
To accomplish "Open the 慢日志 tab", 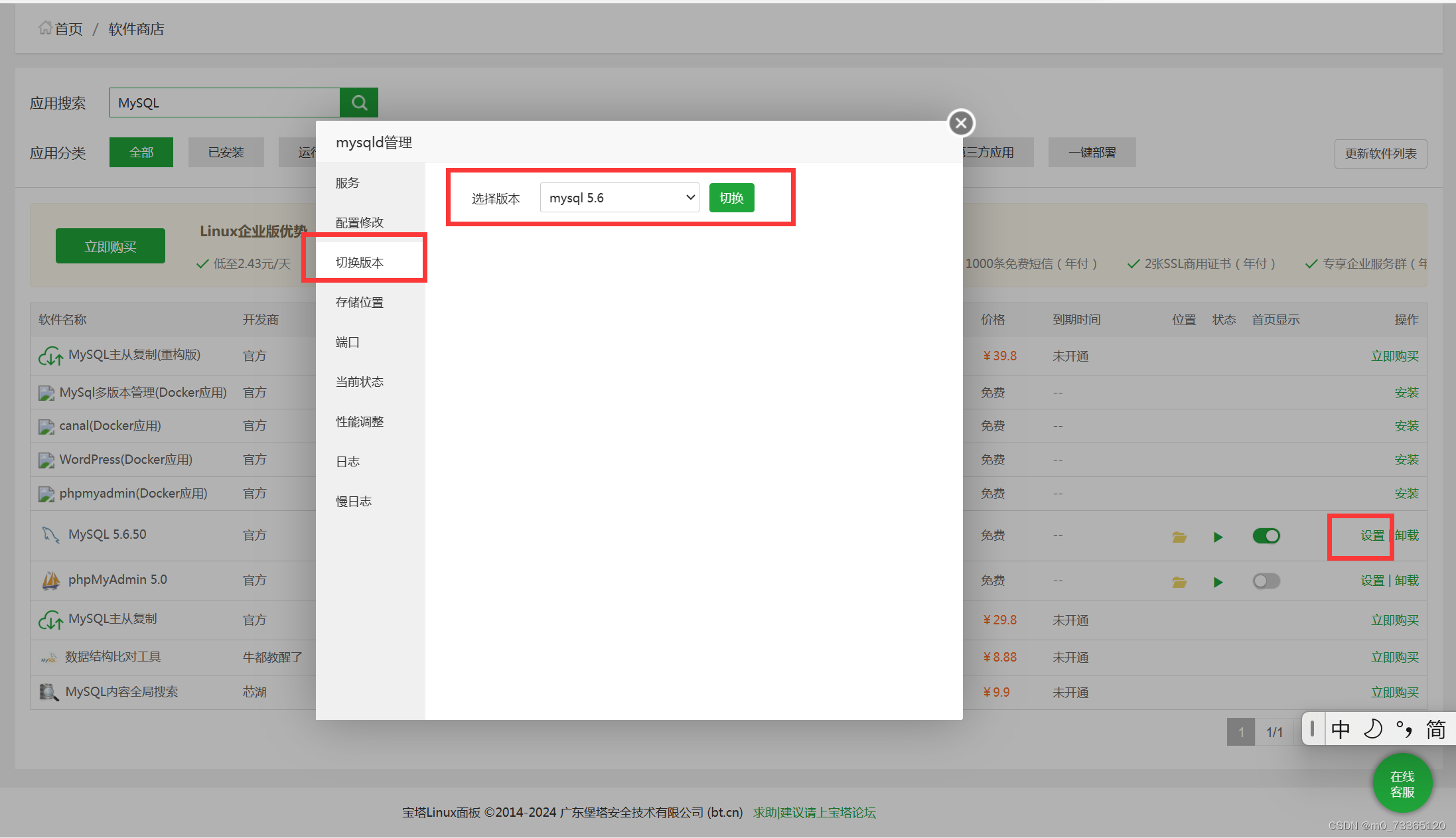I will (370, 501).
